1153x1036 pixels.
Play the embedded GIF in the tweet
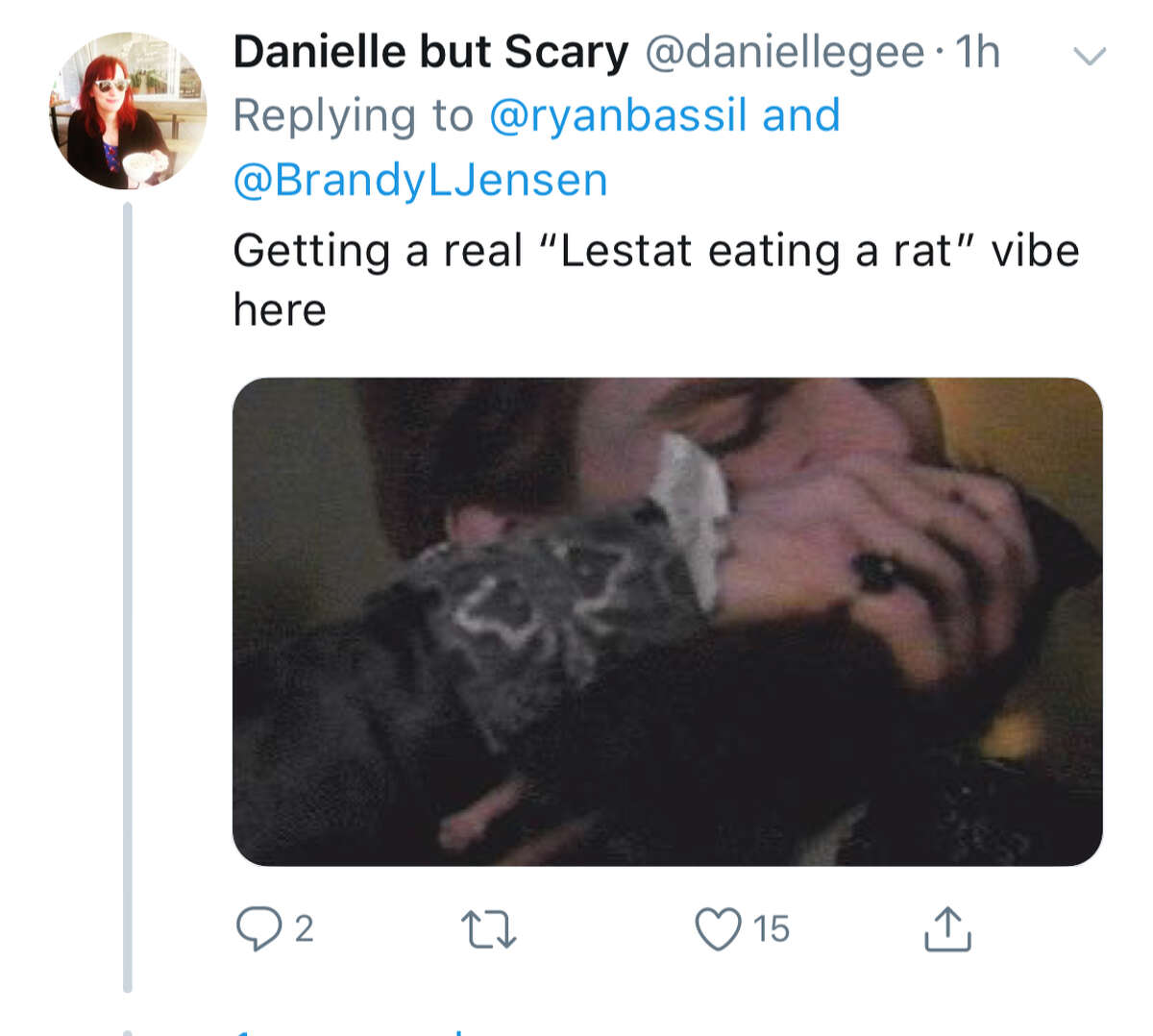[x=667, y=621]
